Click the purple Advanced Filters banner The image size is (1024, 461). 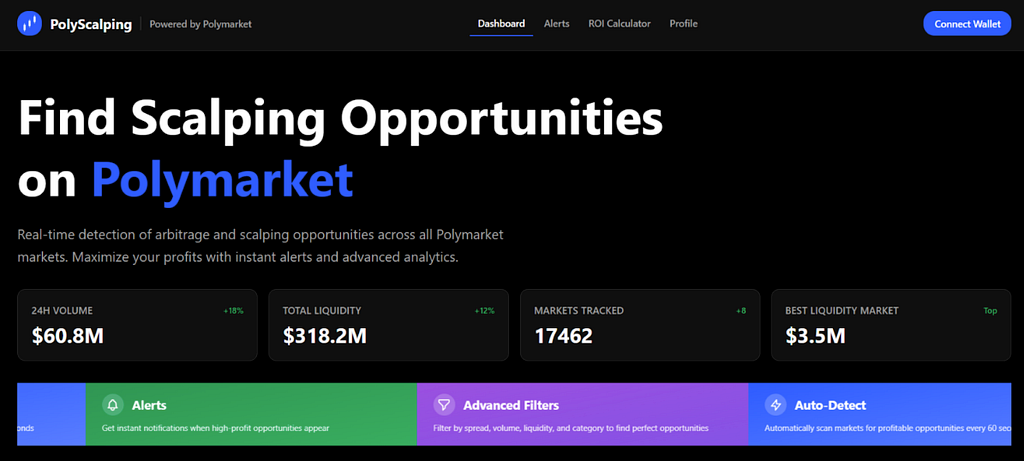583,414
